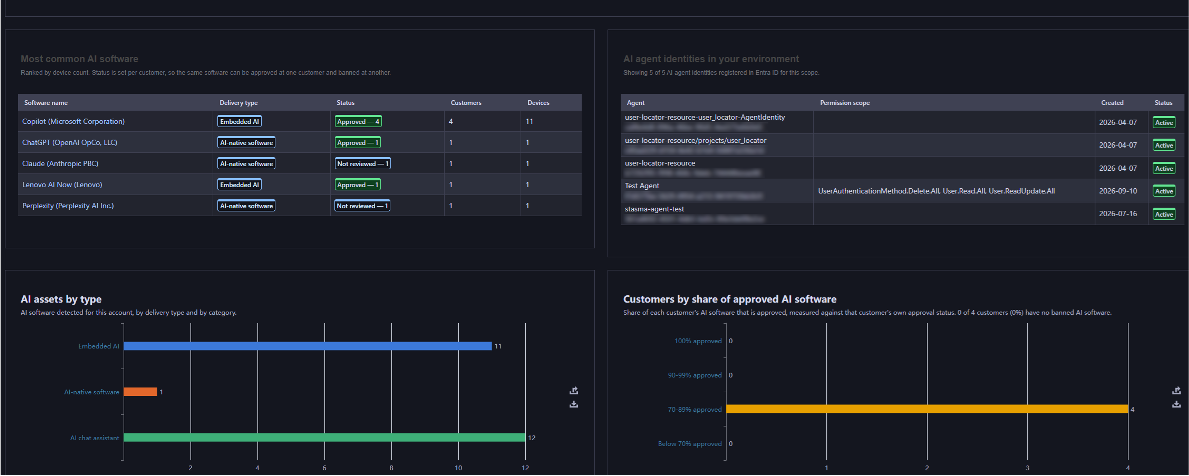
Task: Click the Approved — 4 status badge for Copilot
Action: [x=358, y=121]
